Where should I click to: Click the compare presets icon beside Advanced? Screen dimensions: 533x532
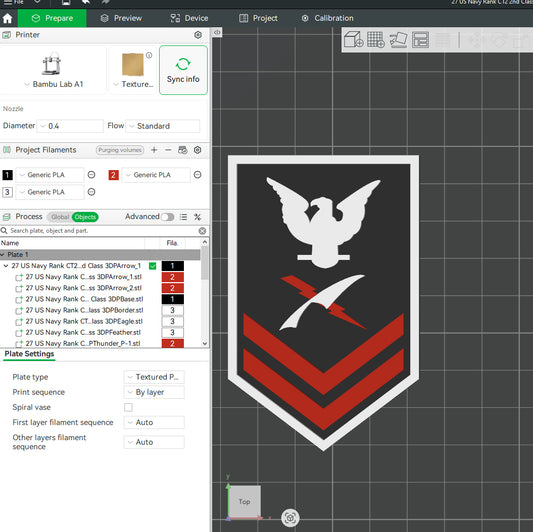pos(197,217)
